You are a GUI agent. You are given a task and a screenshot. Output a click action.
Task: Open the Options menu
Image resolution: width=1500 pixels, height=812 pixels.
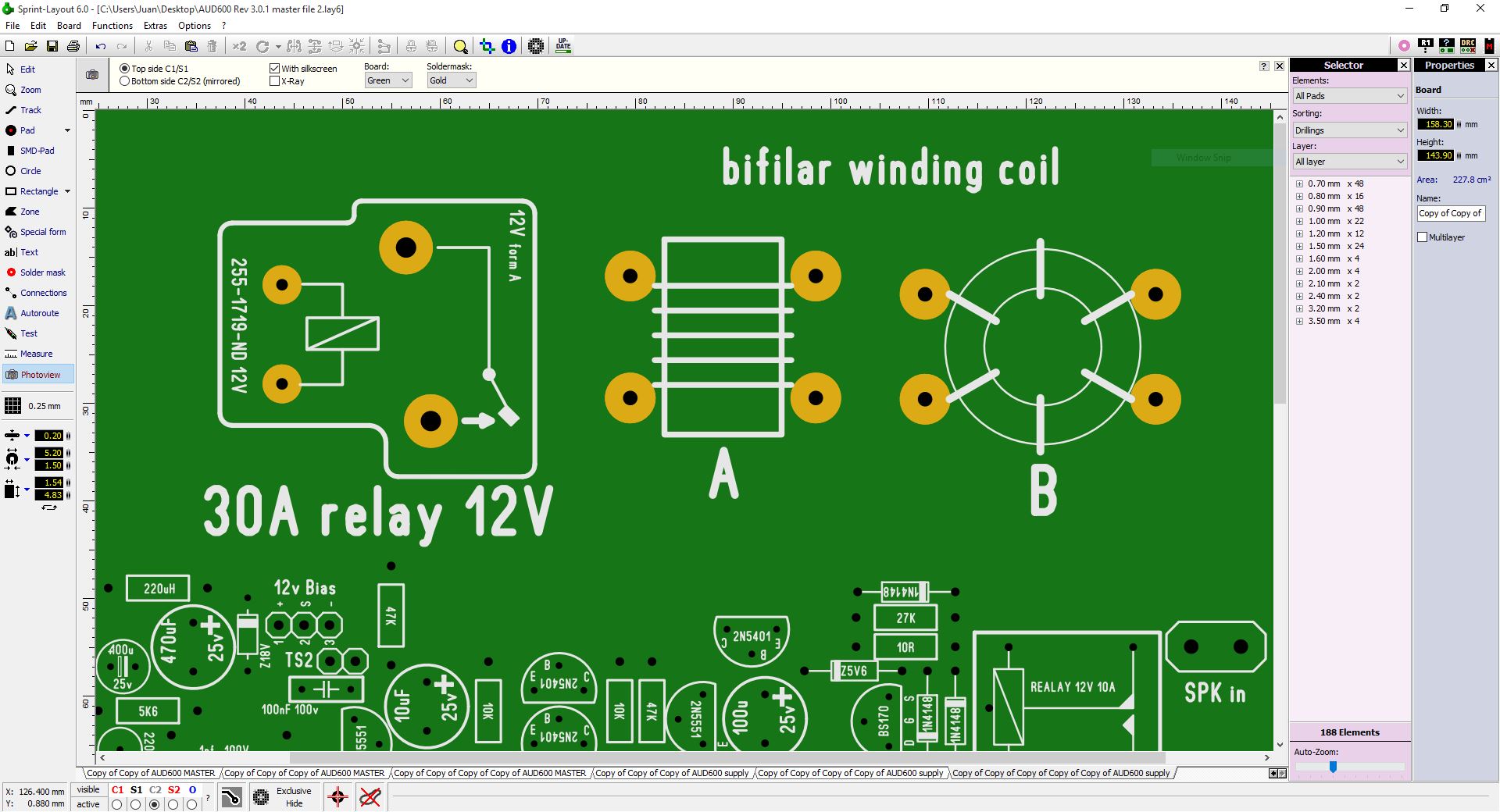click(x=195, y=26)
